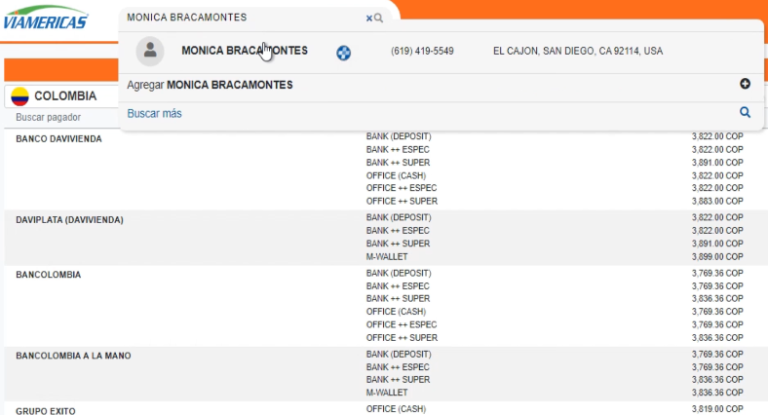
Task: Clear the search text with the X icon
Action: [369, 18]
